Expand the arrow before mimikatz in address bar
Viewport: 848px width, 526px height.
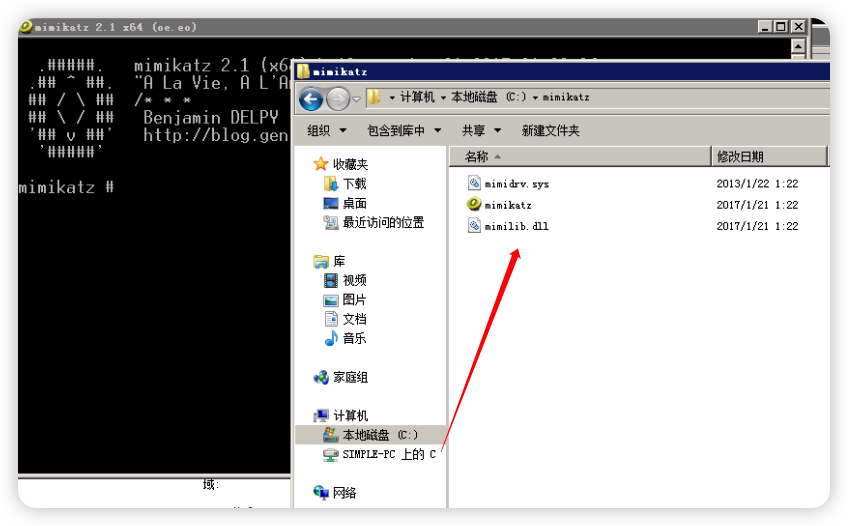point(535,98)
